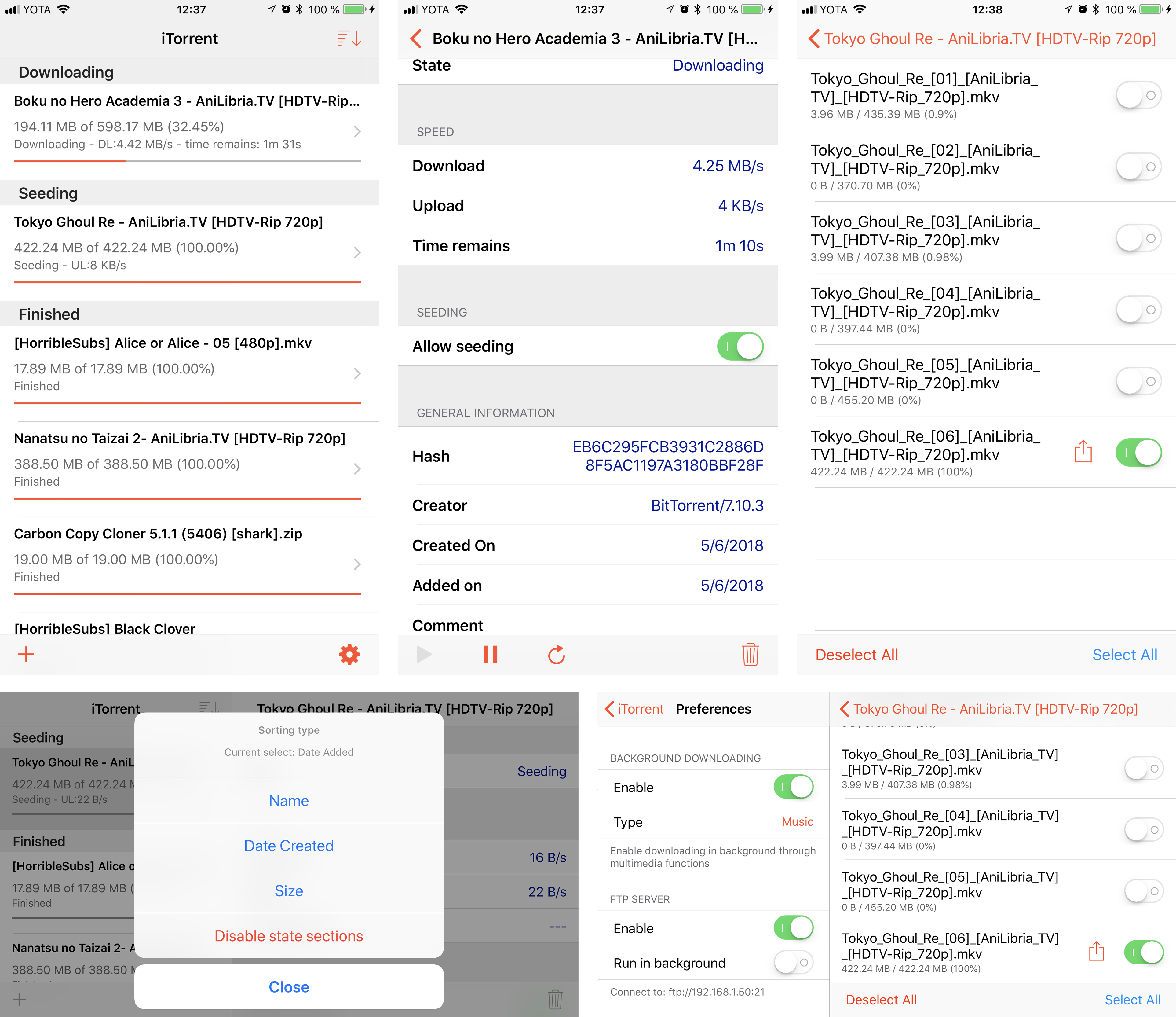1176x1017 pixels.
Task: Tap back chevron to iTorrent in Preferences
Action: pyautogui.click(x=610, y=709)
